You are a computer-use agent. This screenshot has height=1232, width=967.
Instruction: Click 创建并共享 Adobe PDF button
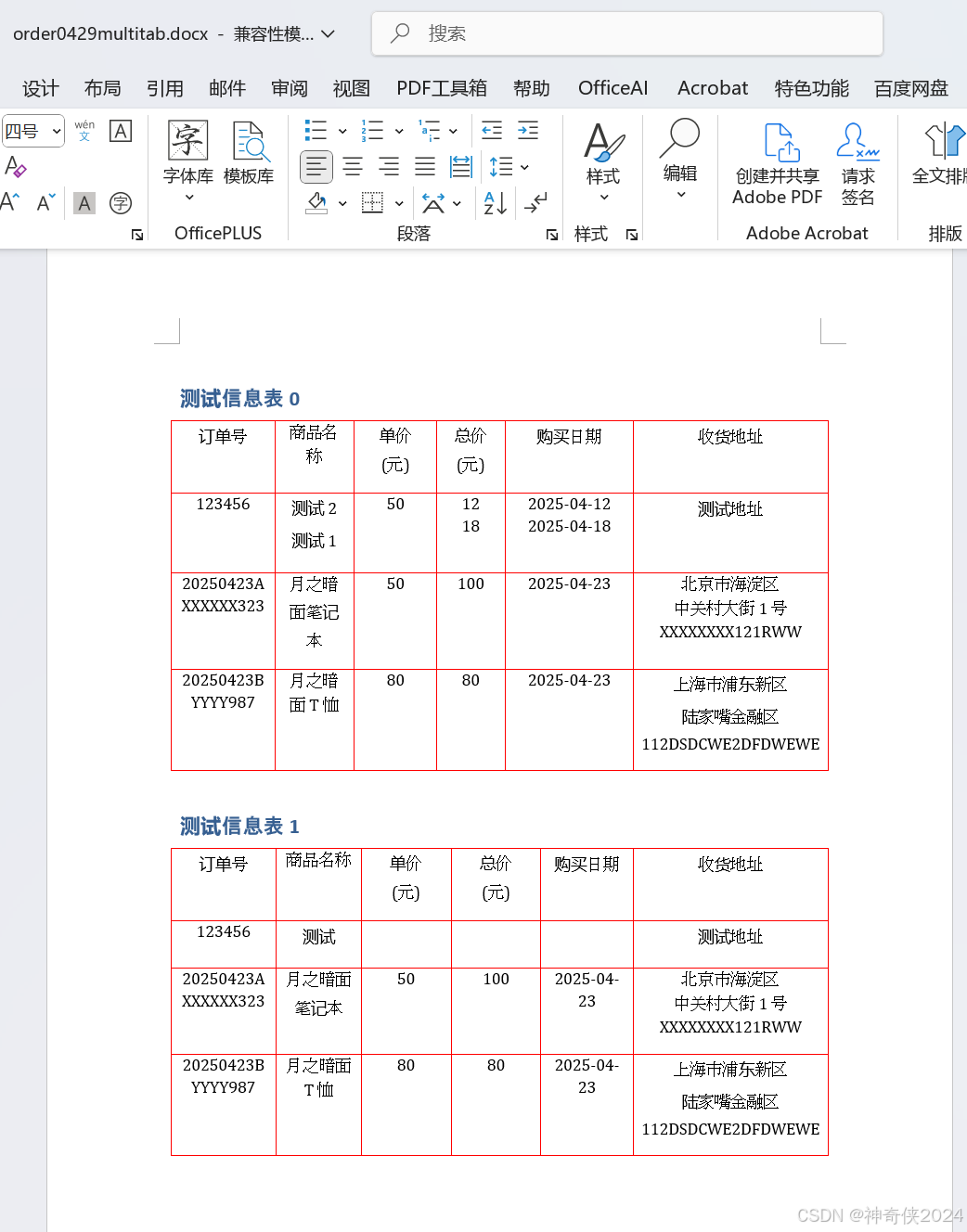(778, 164)
